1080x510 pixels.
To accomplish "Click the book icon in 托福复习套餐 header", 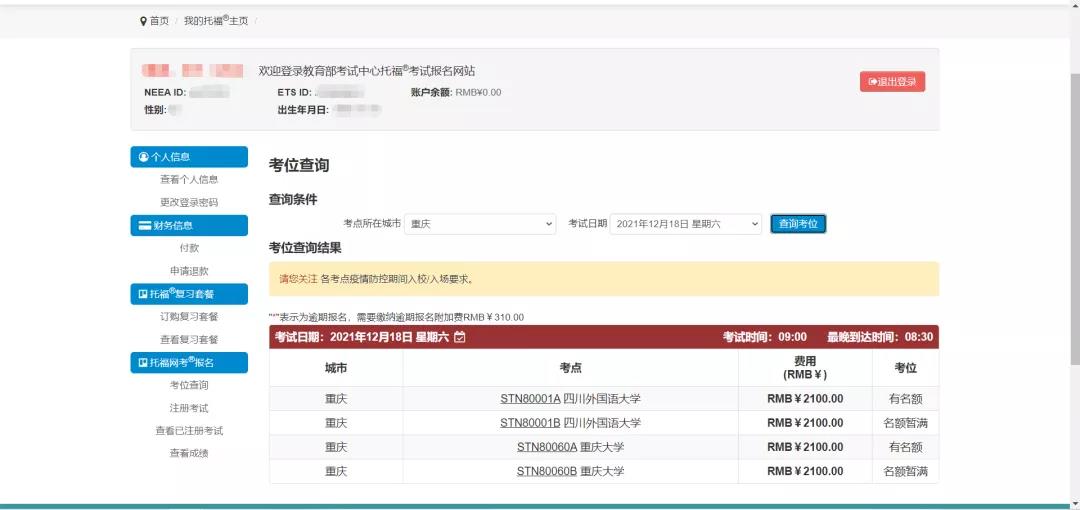I will [x=143, y=294].
